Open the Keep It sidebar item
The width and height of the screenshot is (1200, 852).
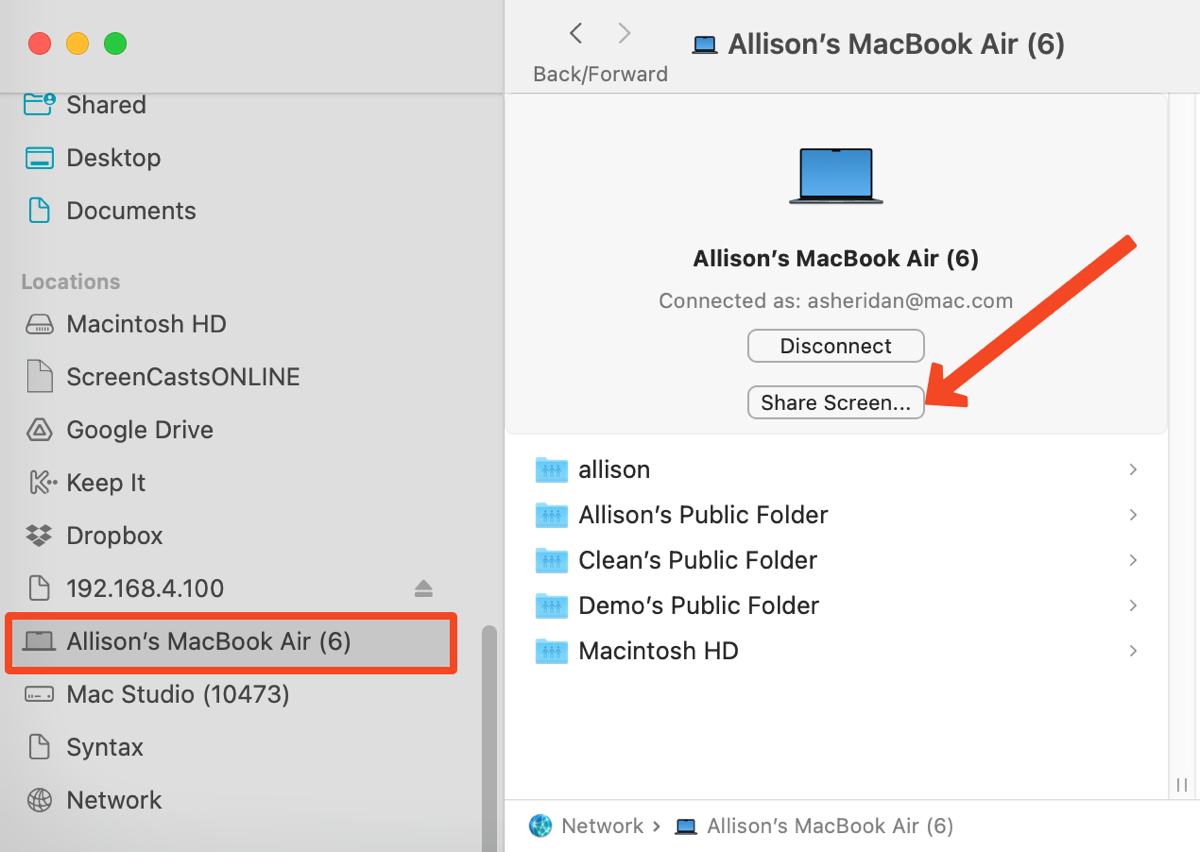click(106, 482)
